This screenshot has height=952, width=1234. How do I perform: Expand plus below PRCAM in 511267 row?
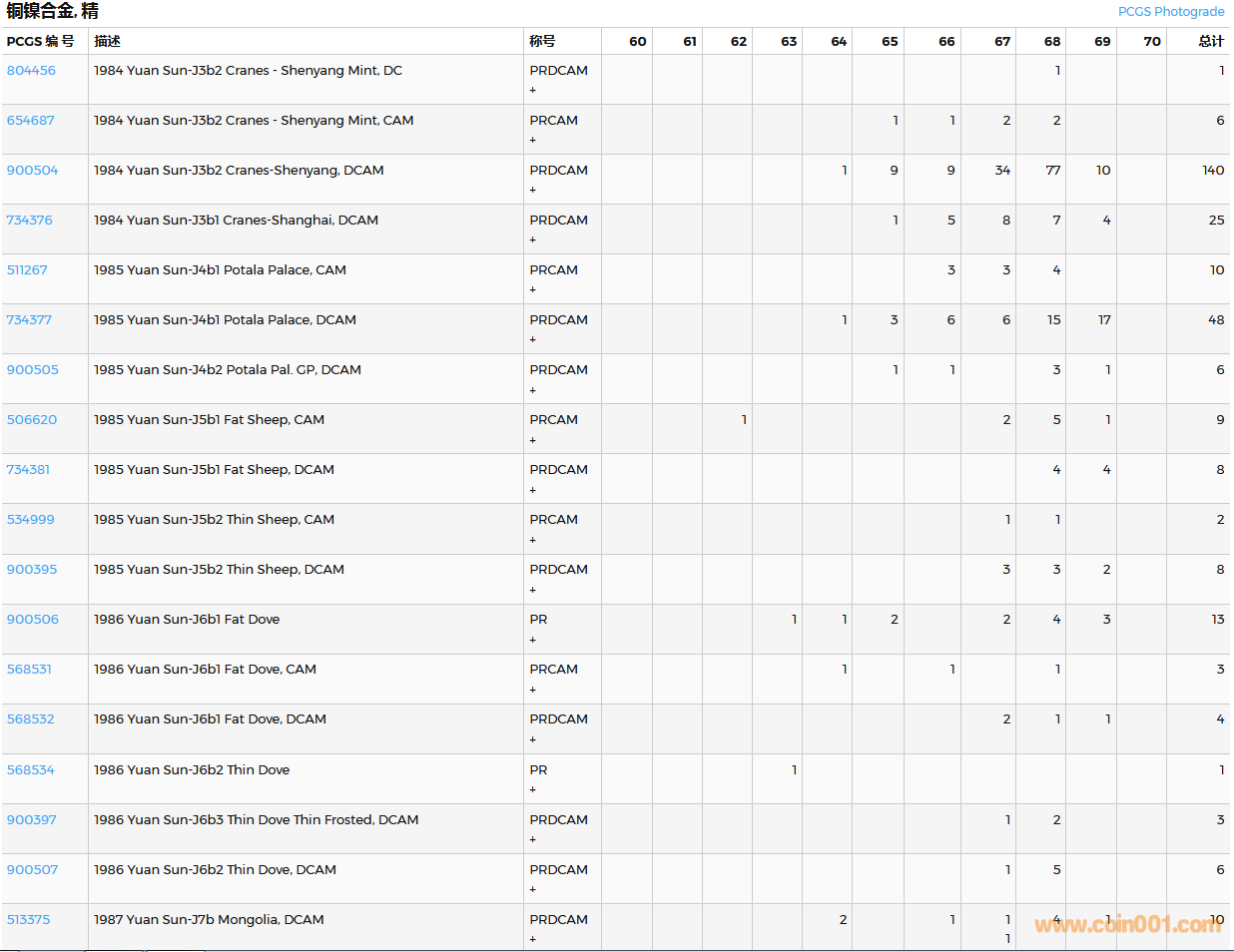point(533,289)
